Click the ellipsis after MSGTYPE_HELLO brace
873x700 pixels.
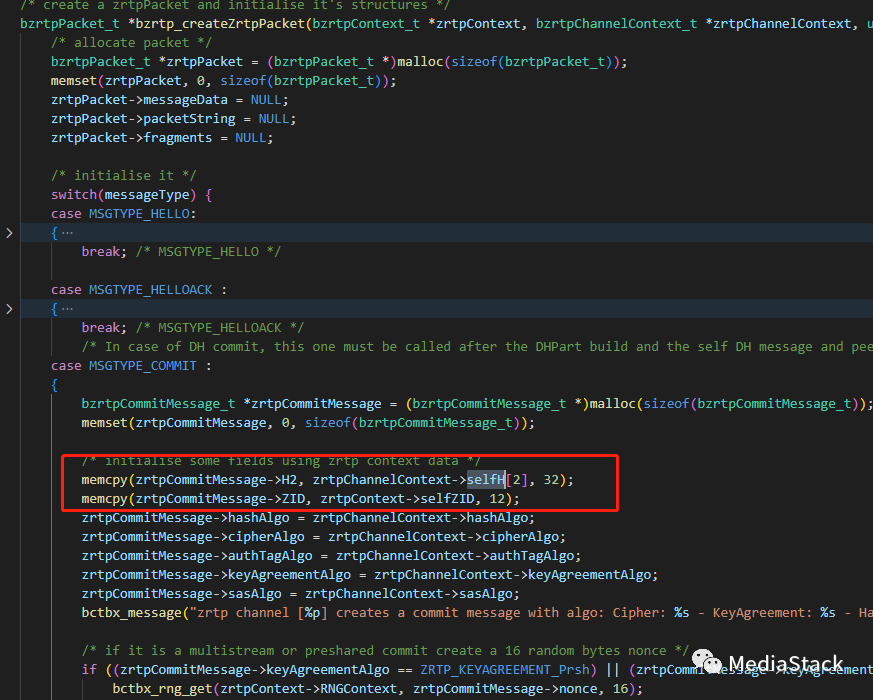tap(67, 233)
